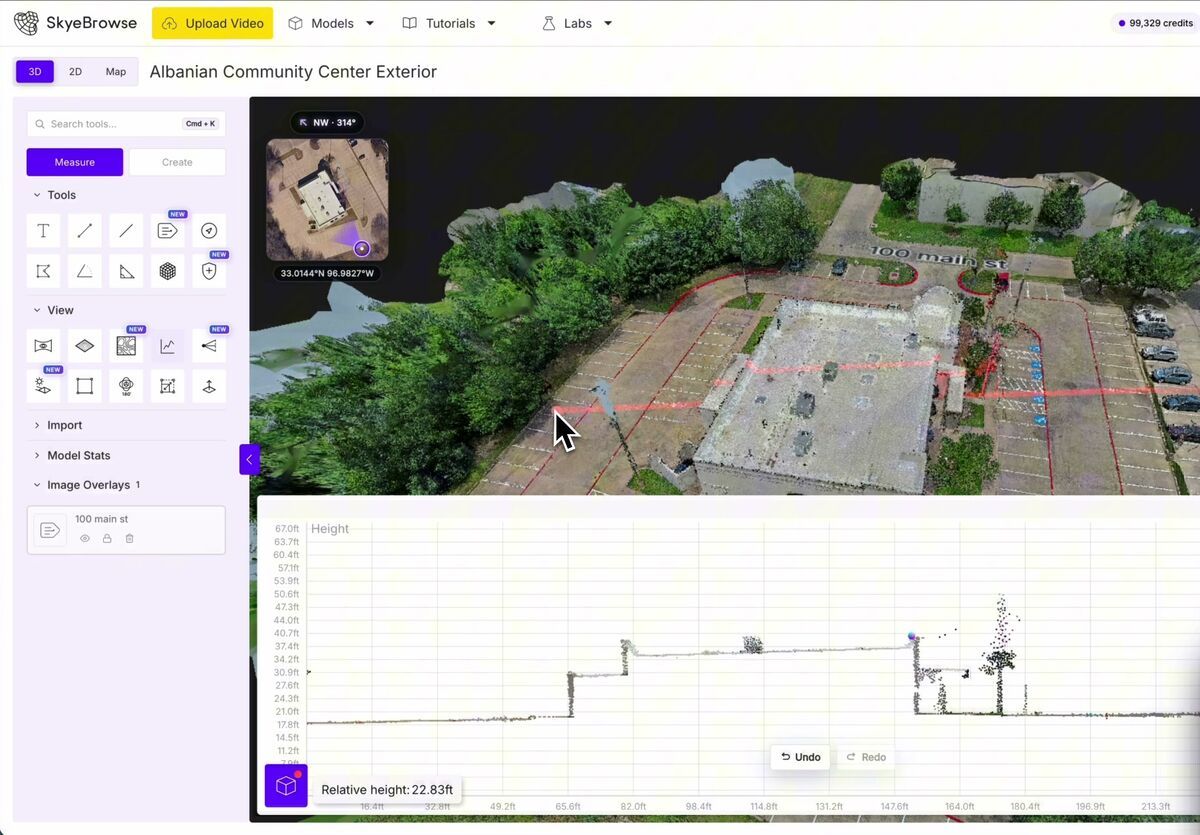Click the Upload Video button
1200x835 pixels.
(x=212, y=23)
